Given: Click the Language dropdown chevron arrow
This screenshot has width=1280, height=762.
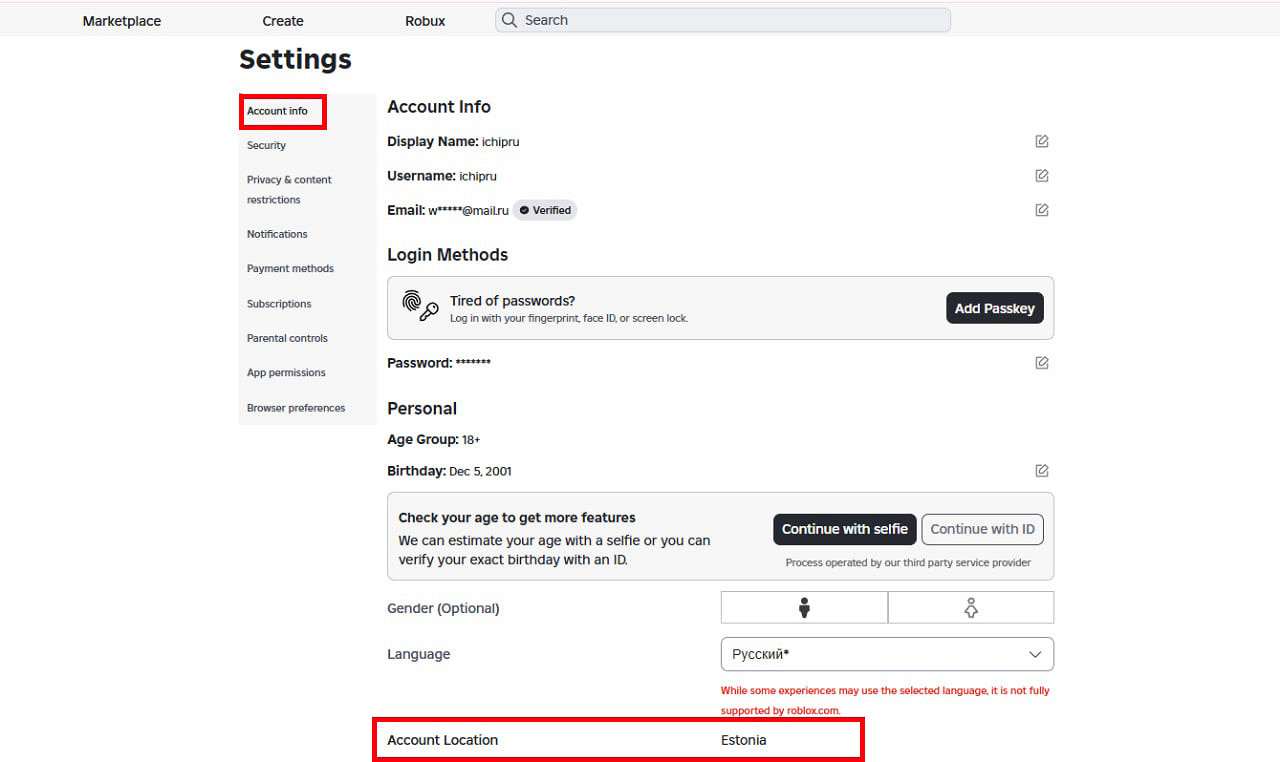Looking at the screenshot, I should (1035, 654).
